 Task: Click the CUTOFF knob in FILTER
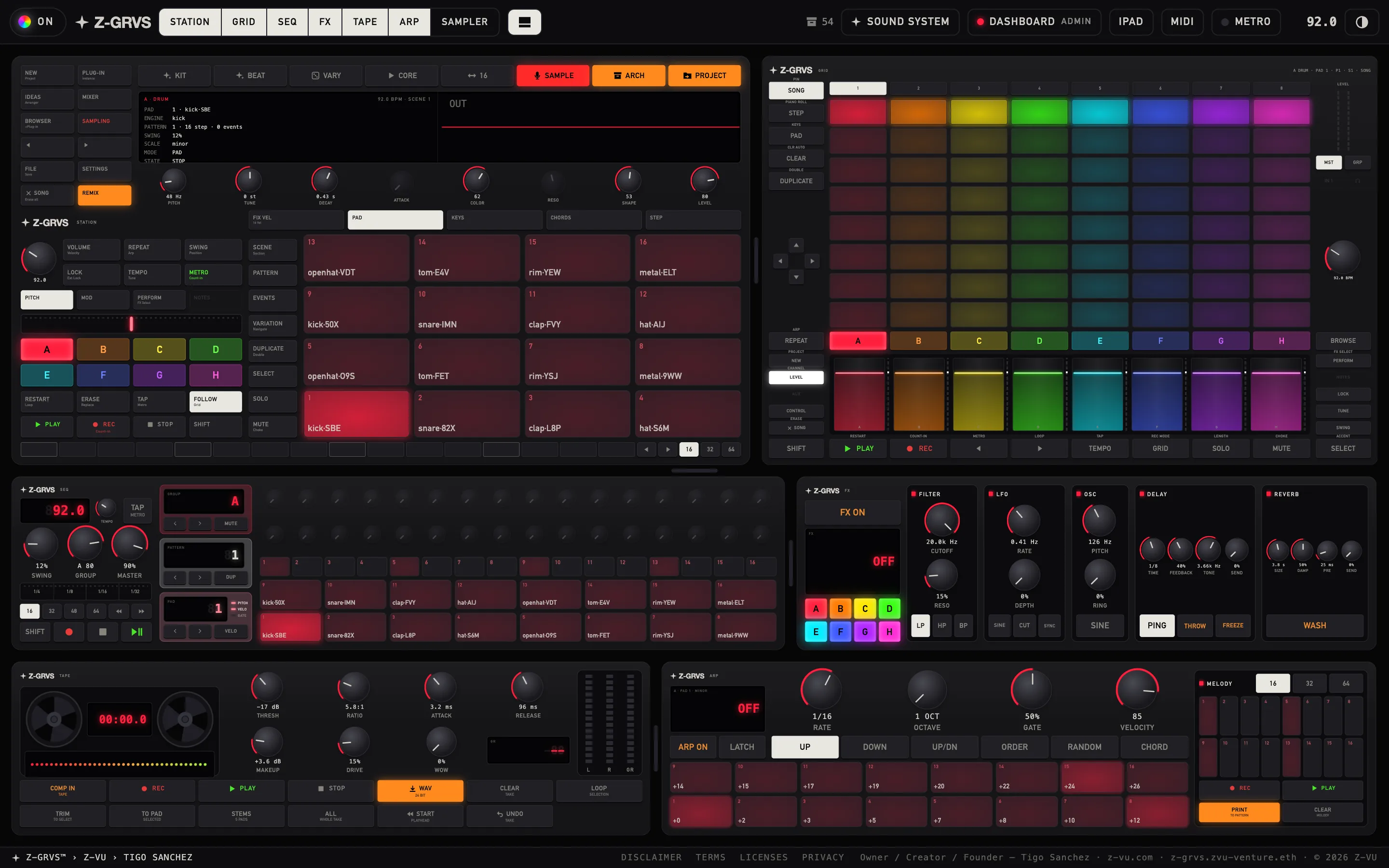click(x=941, y=521)
